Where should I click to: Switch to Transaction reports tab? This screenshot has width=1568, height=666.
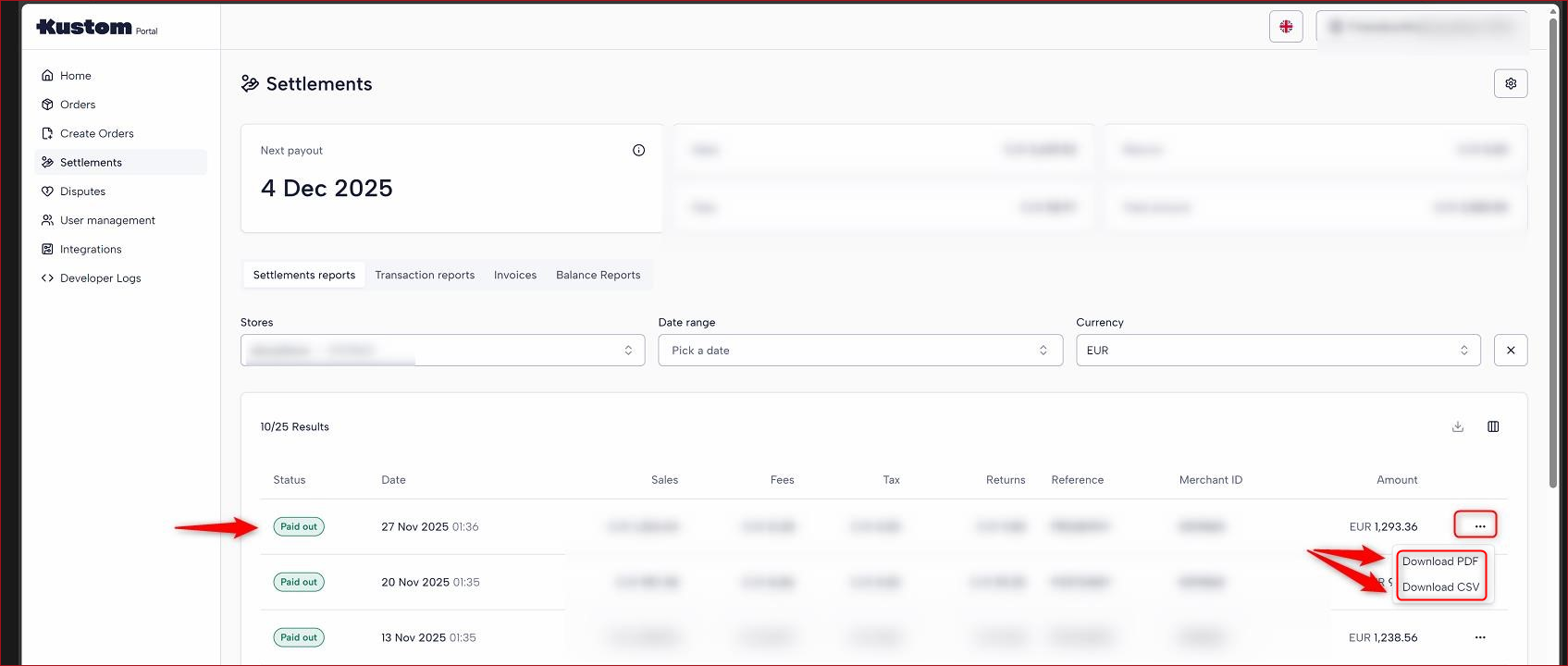point(425,275)
